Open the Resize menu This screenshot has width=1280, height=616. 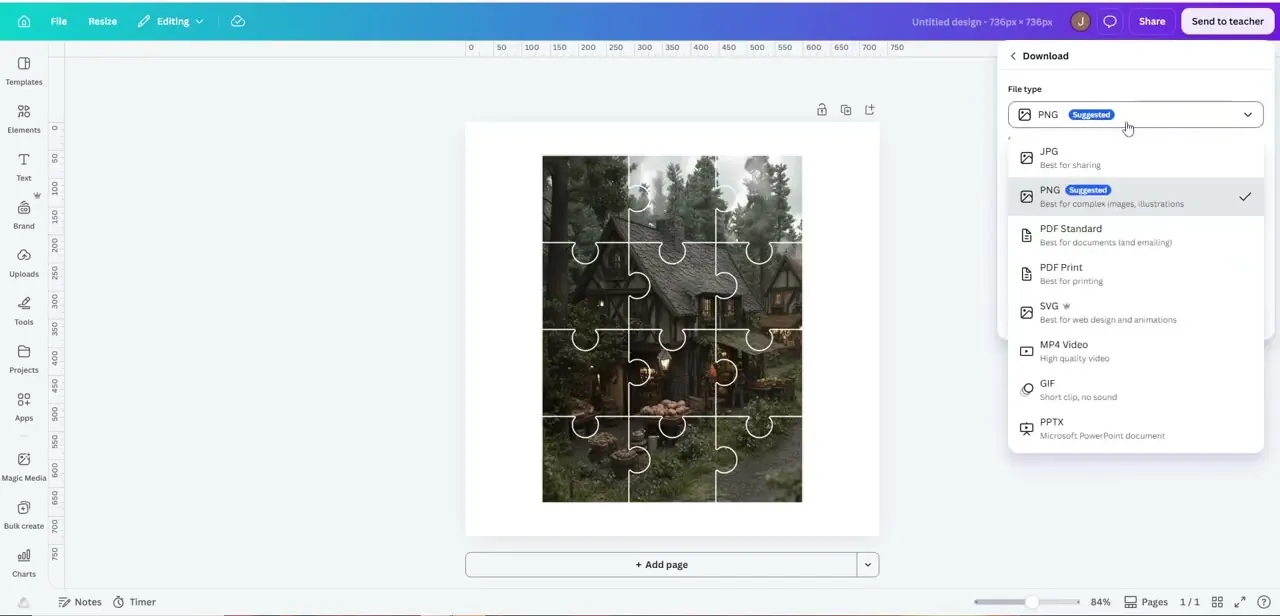click(102, 21)
